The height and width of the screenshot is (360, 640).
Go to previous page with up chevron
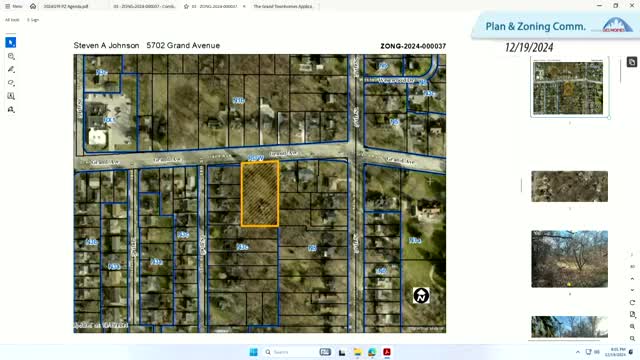click(632, 279)
